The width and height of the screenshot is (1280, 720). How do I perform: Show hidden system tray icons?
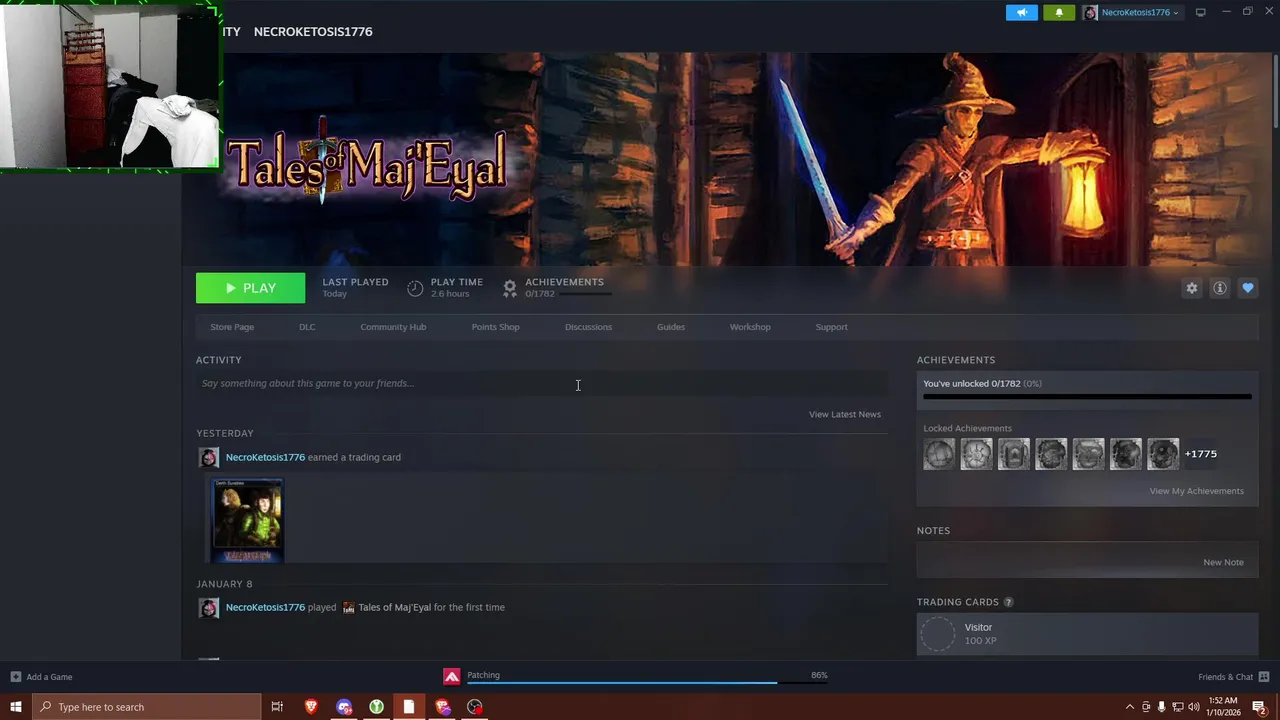coord(1130,707)
